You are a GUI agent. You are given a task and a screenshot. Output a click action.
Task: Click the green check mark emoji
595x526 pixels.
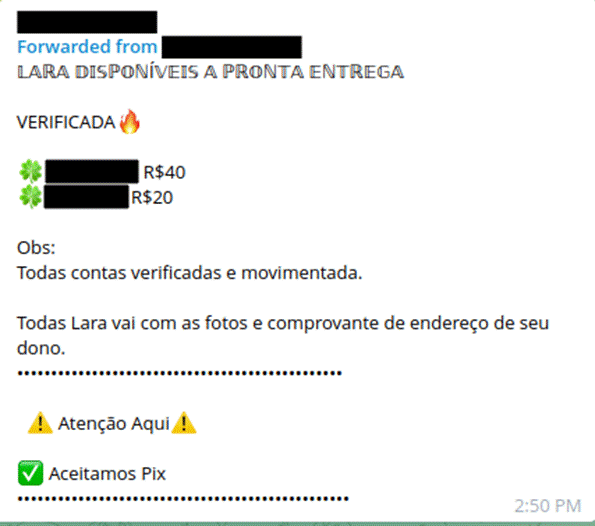[x=30, y=473]
